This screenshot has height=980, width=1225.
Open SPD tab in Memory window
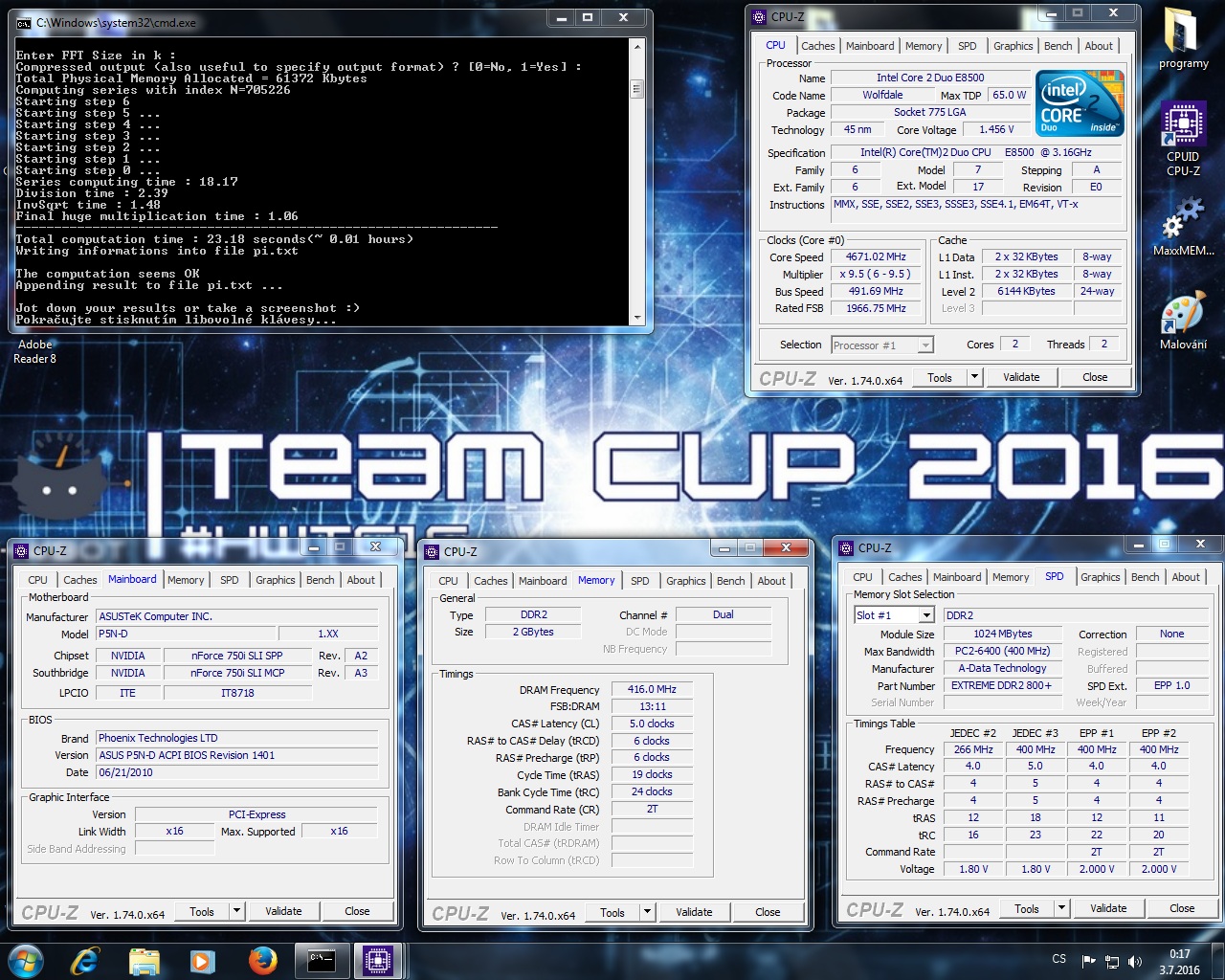click(640, 581)
